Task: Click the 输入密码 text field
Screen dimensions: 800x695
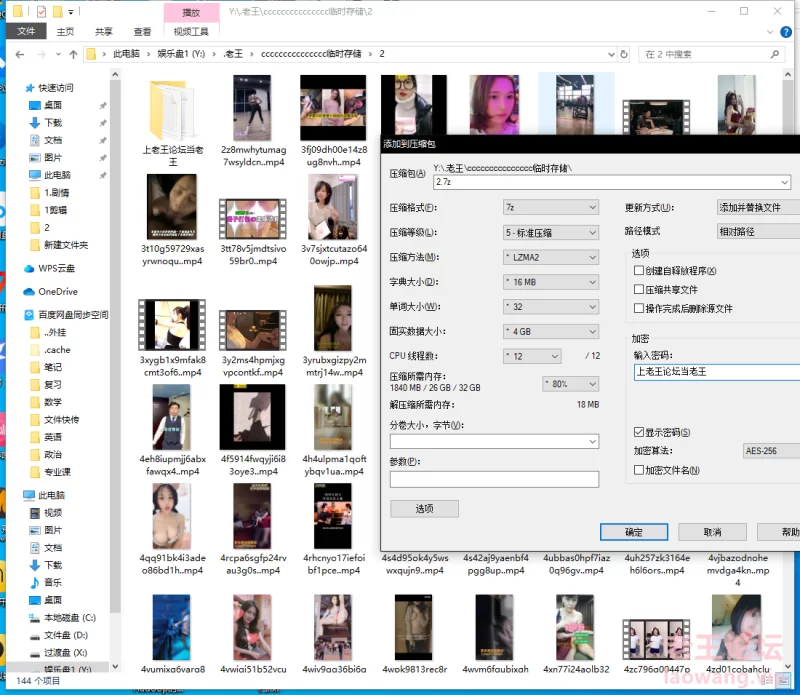Action: tap(715, 372)
